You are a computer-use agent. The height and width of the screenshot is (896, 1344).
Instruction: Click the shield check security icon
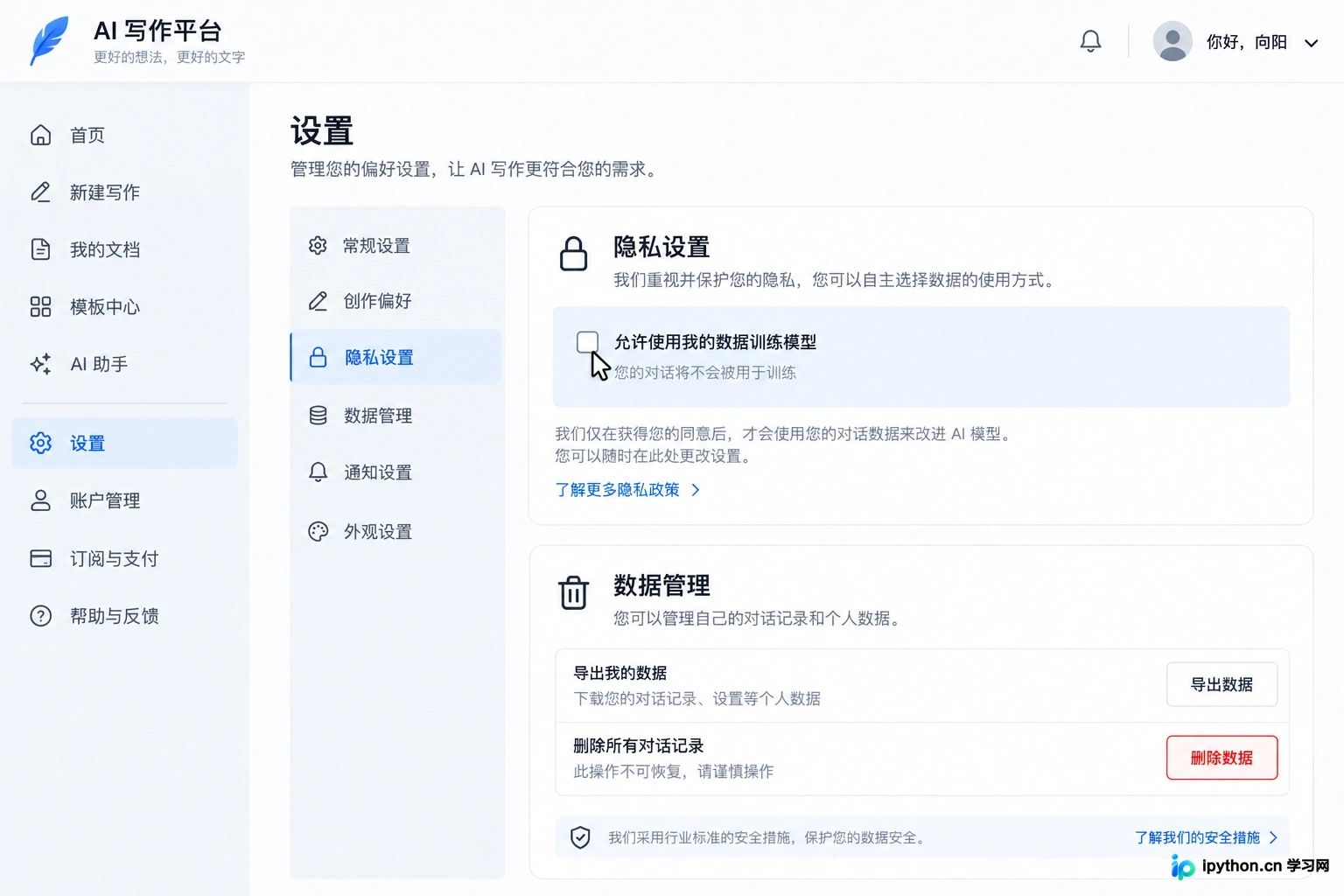[x=580, y=837]
